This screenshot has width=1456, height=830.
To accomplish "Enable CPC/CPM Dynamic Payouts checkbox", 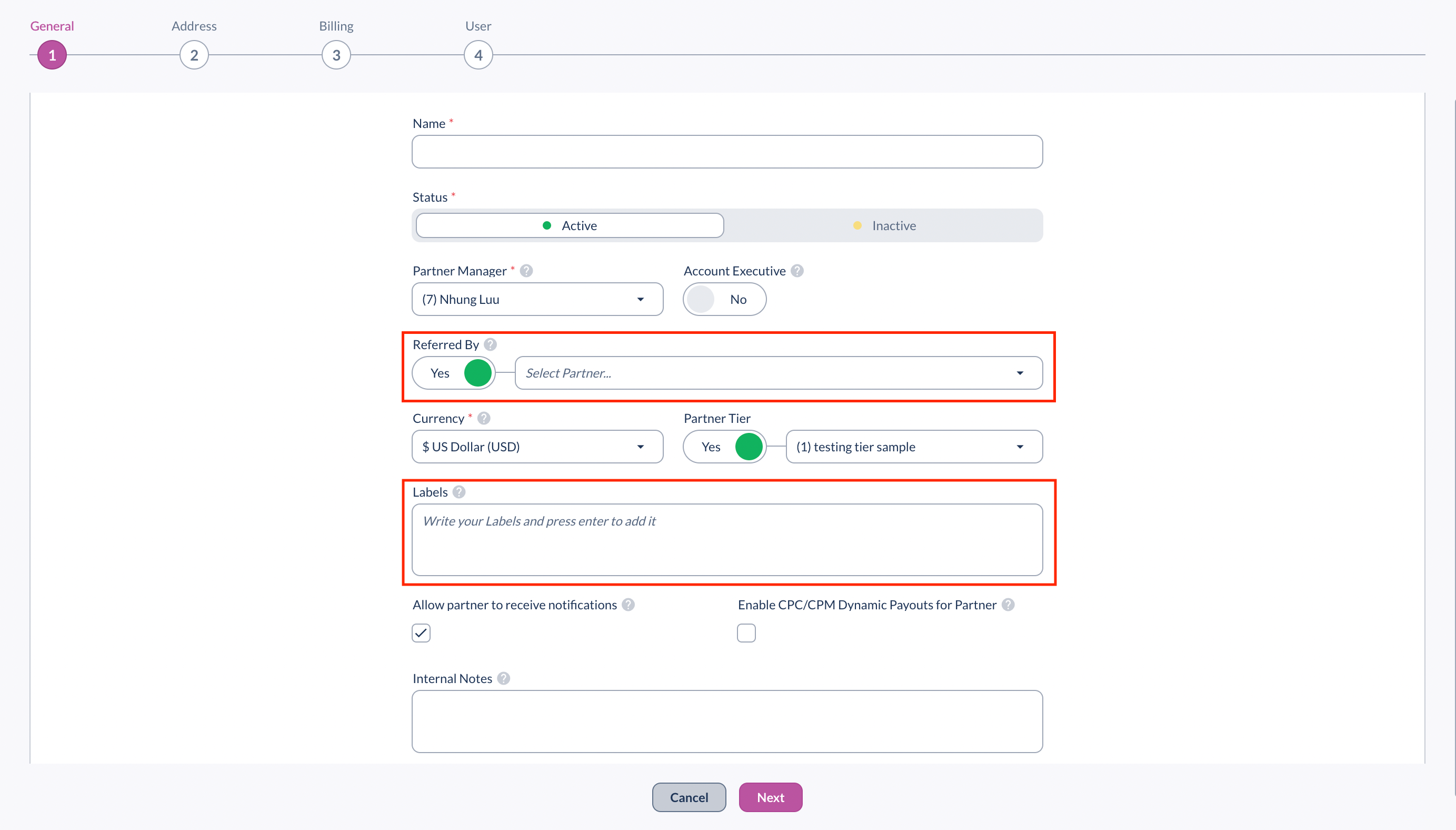I will [746, 633].
